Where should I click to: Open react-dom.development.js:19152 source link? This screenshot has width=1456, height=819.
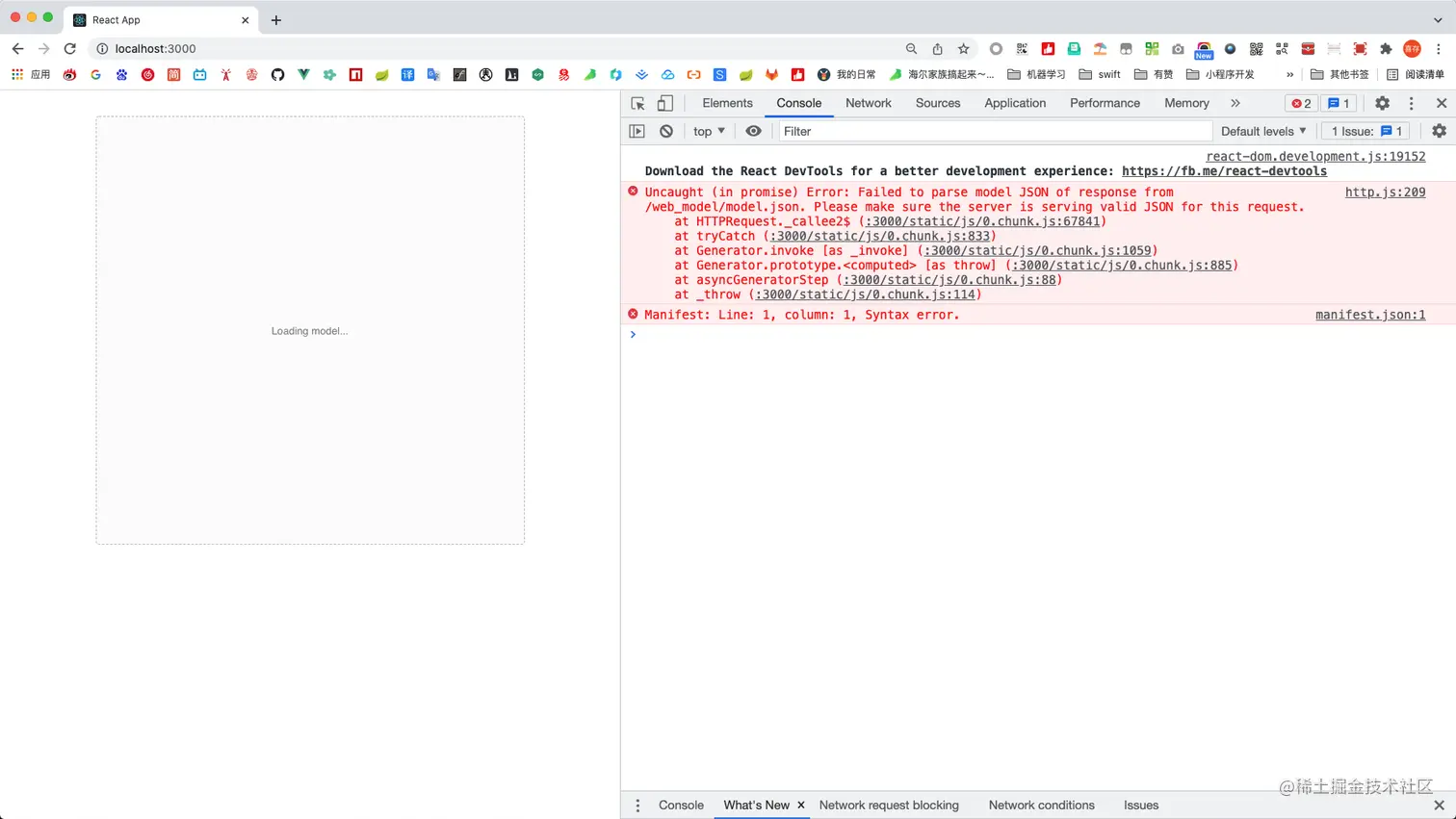[1315, 156]
